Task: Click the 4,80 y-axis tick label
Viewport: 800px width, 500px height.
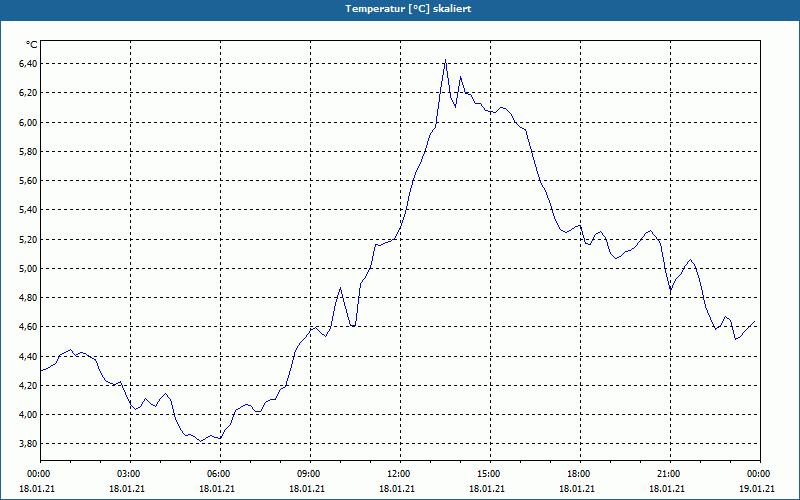Action: pos(28,297)
